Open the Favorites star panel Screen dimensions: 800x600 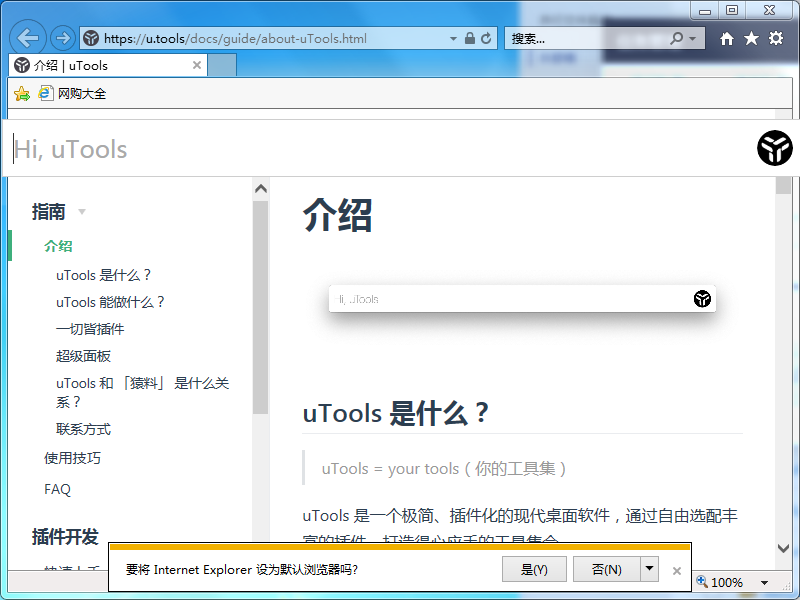(752, 37)
